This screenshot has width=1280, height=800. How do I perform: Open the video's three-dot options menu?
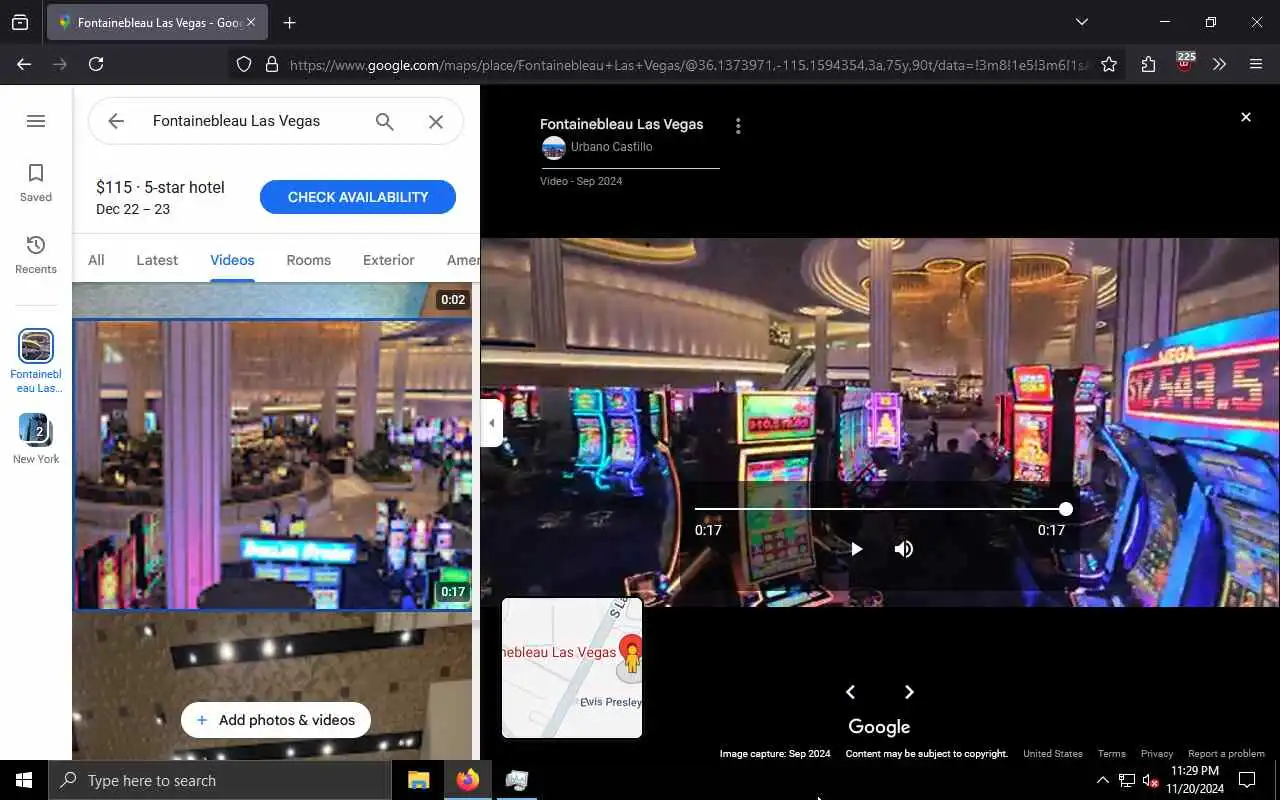click(x=738, y=126)
